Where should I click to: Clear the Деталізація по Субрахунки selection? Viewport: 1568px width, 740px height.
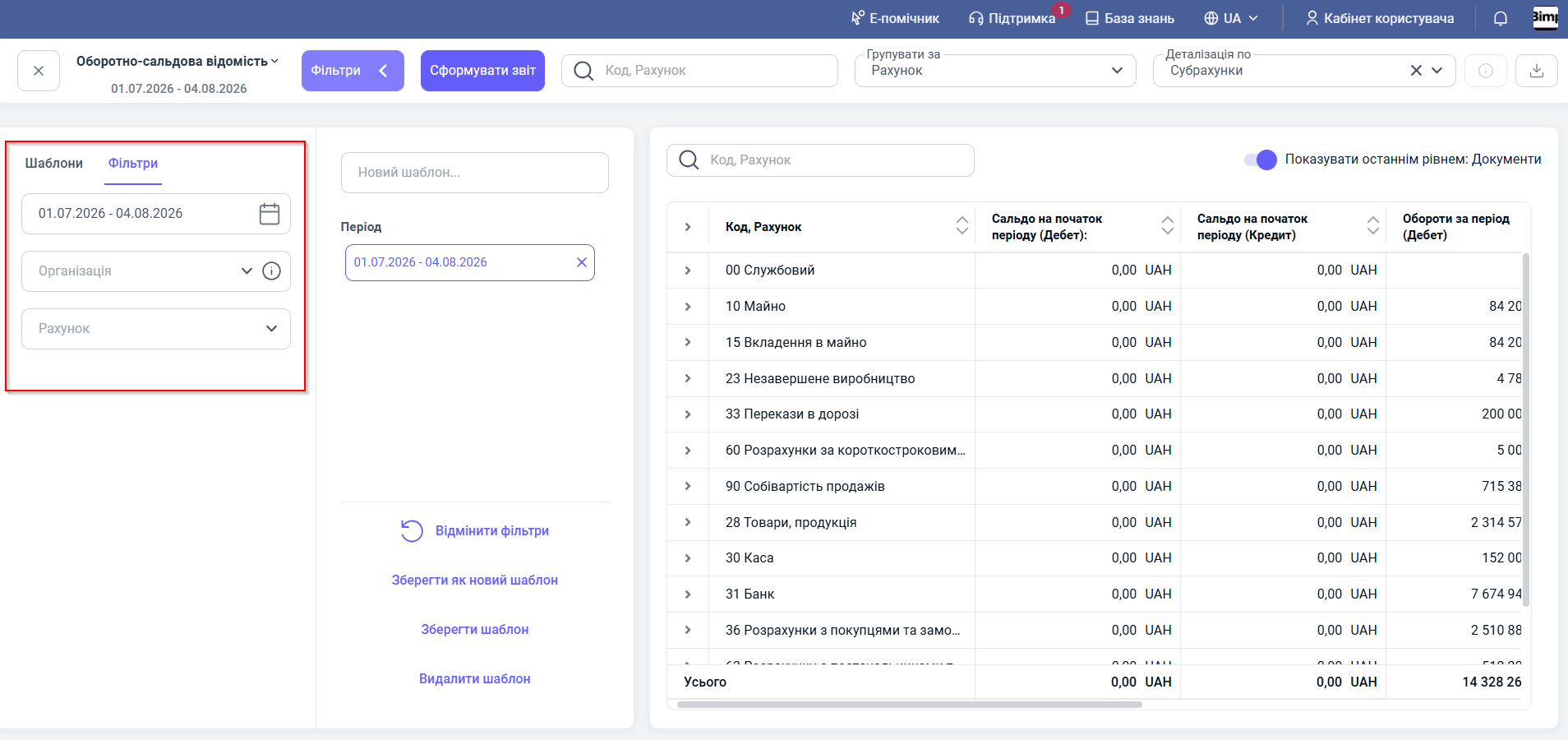(1416, 71)
